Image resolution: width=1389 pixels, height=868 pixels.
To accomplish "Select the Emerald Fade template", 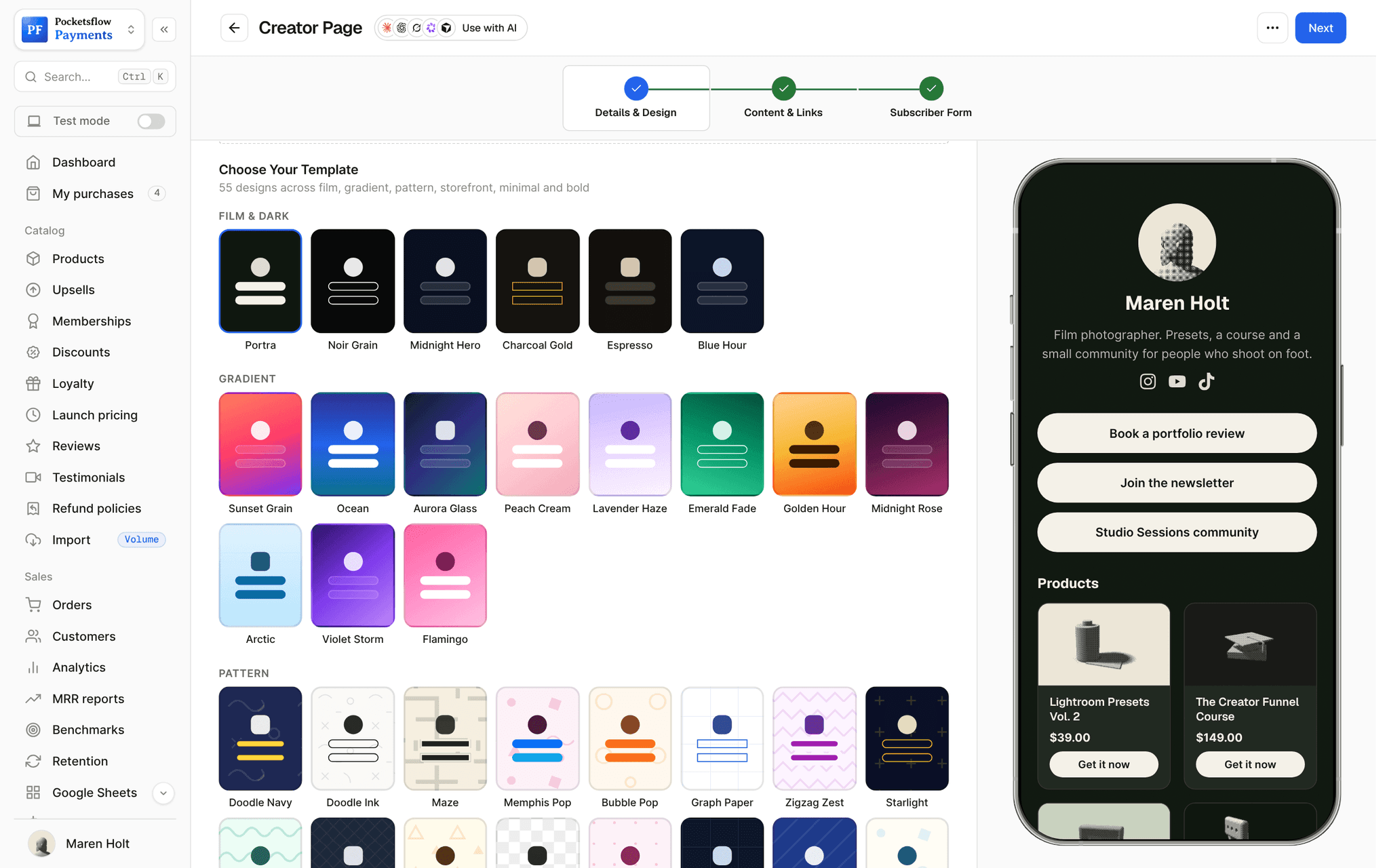I will click(722, 444).
